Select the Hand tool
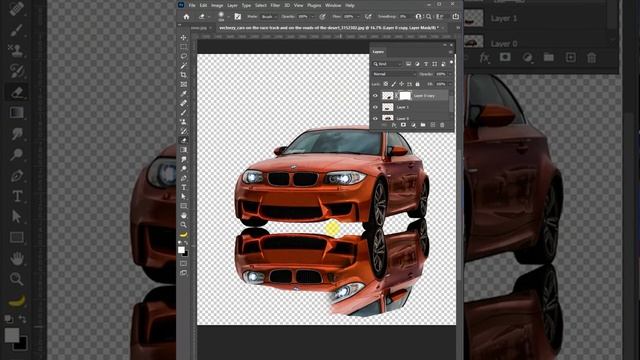The height and width of the screenshot is (360, 640). (183, 216)
